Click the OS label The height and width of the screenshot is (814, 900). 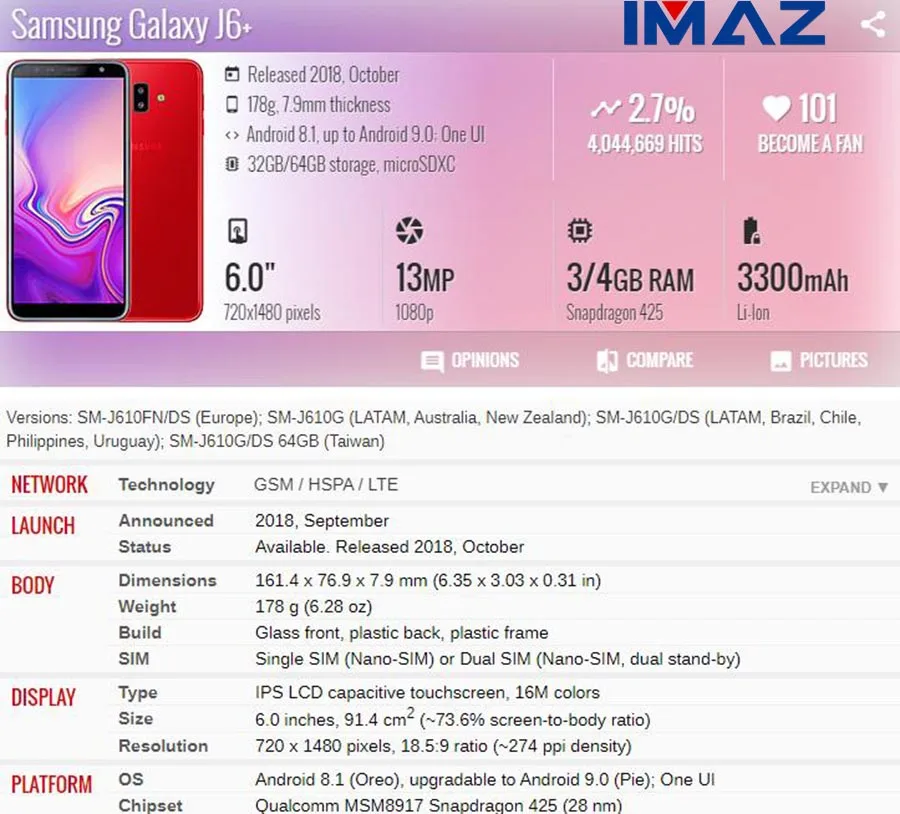(x=131, y=779)
